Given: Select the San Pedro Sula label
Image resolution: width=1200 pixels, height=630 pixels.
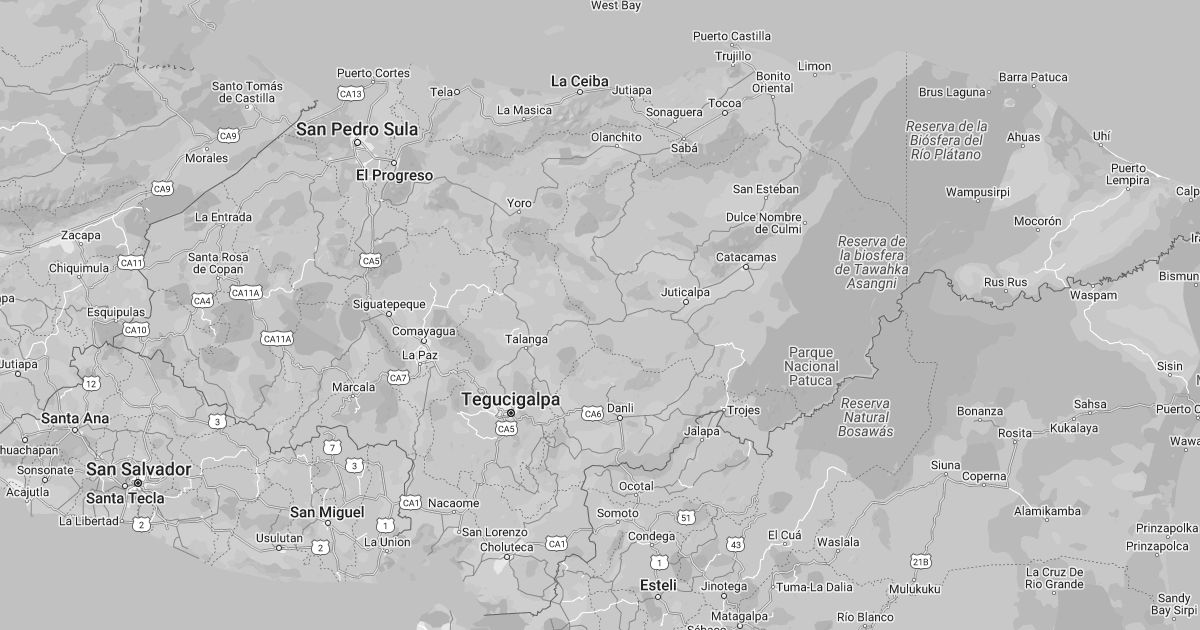Looking at the screenshot, I should (357, 129).
